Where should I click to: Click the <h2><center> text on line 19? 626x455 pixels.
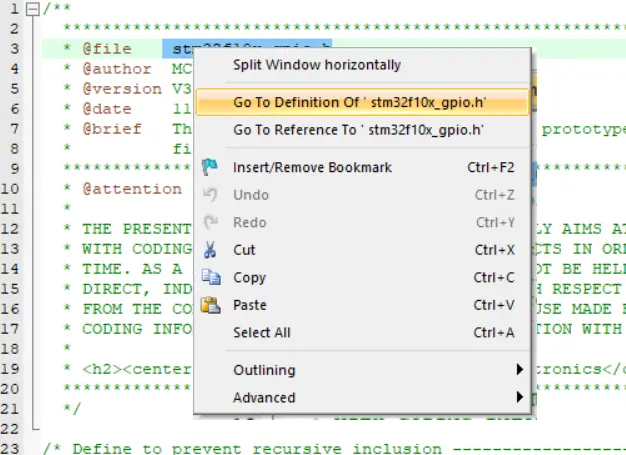point(136,368)
